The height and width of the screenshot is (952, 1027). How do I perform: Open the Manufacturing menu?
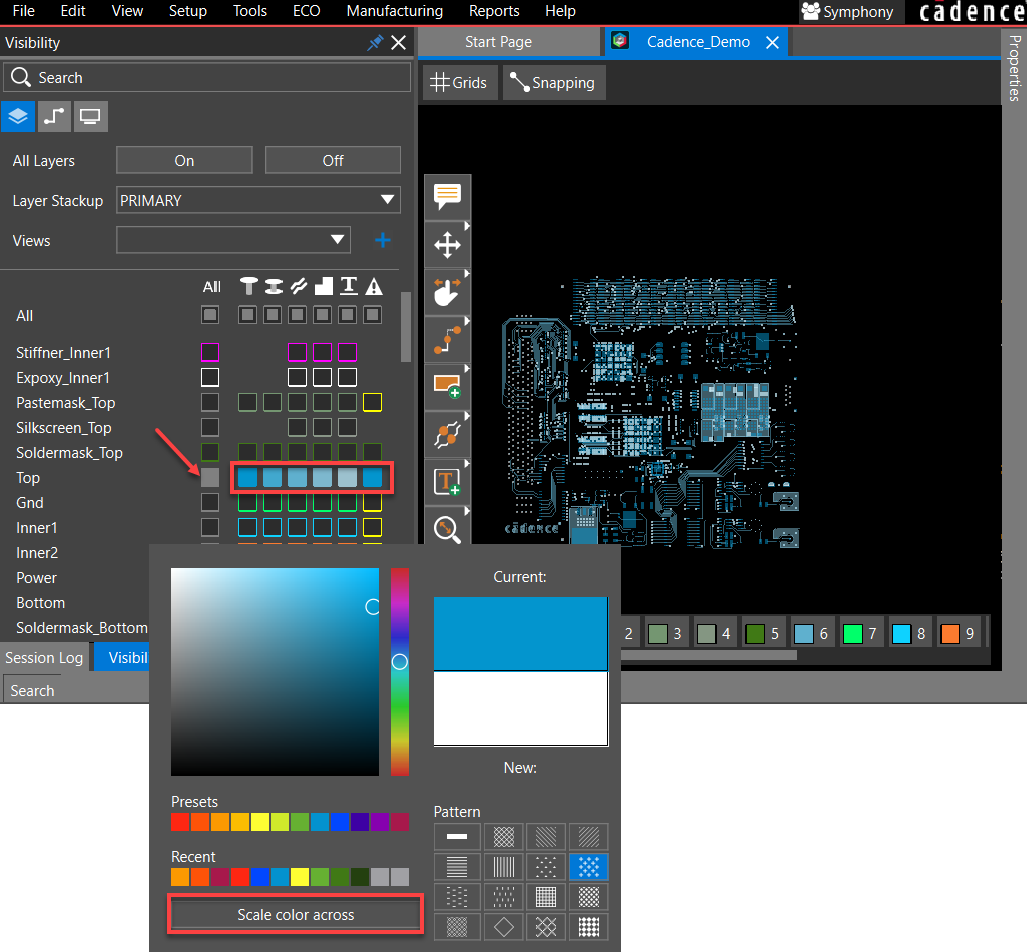point(395,11)
